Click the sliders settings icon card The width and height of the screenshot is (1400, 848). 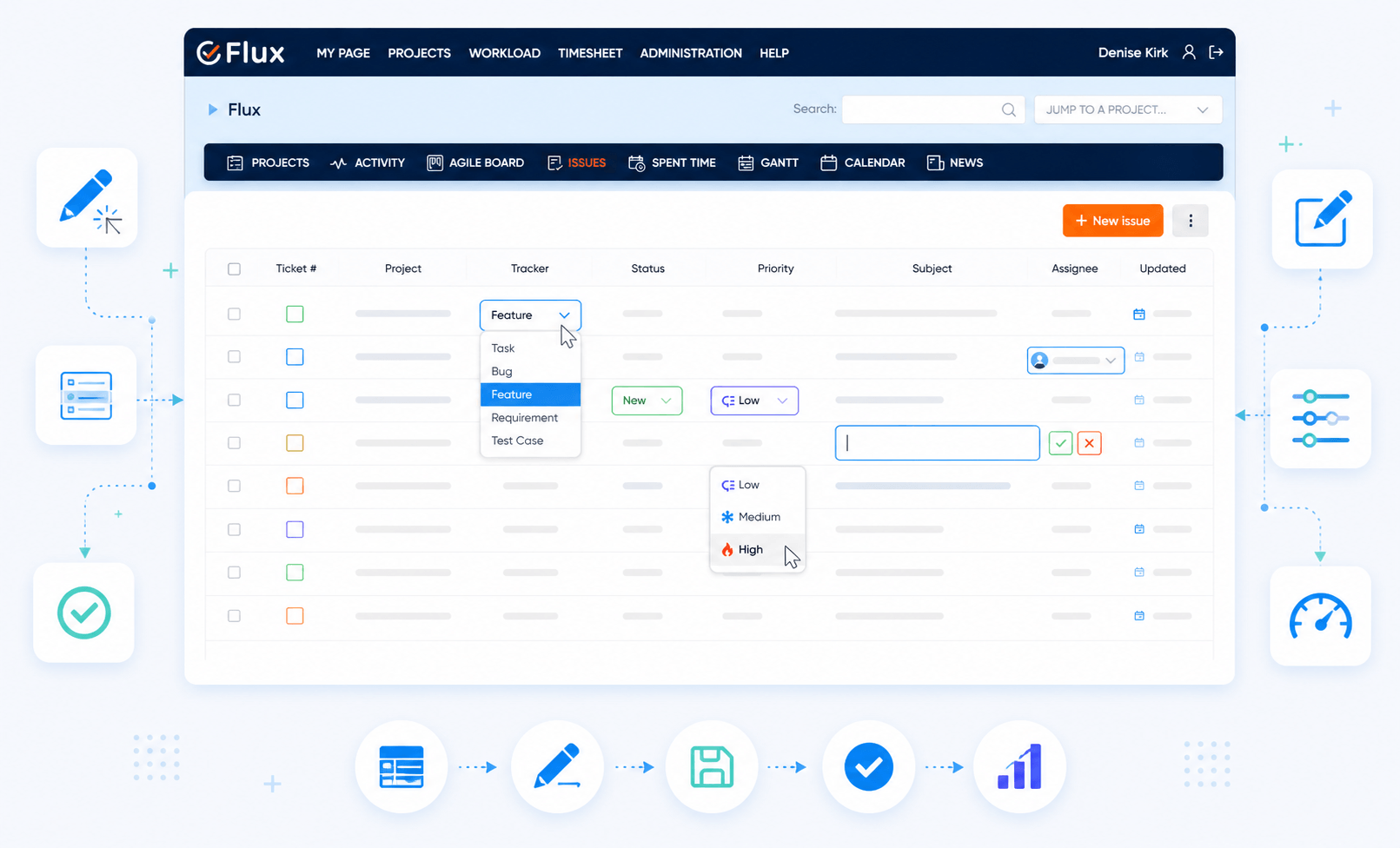1320,419
